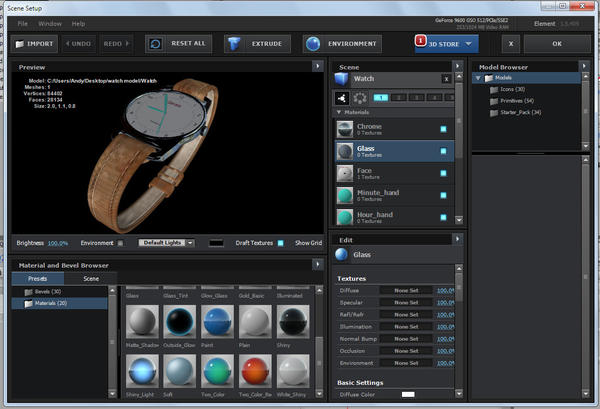Open the Help menu

click(78, 24)
